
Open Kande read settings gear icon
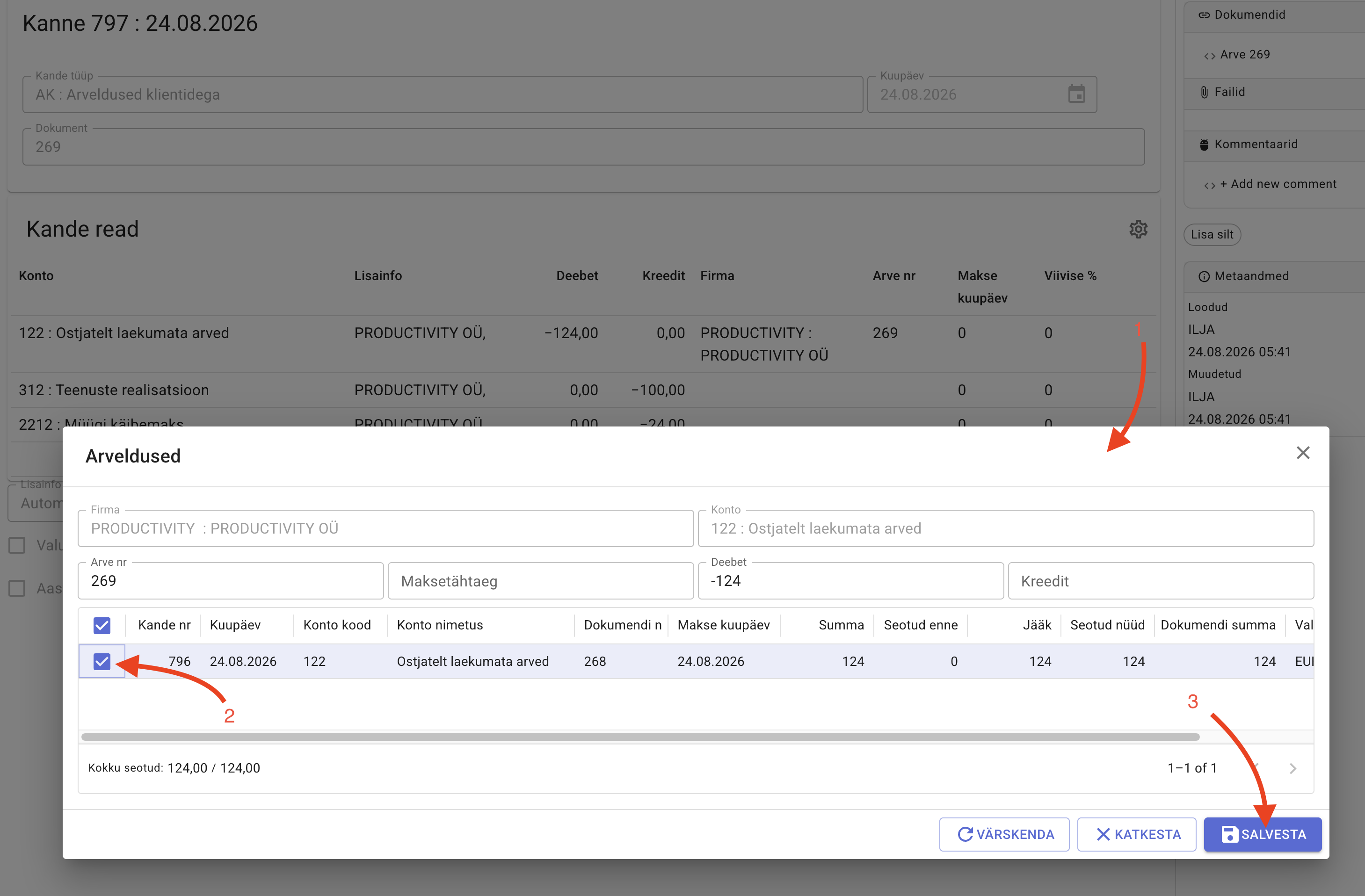(1139, 229)
